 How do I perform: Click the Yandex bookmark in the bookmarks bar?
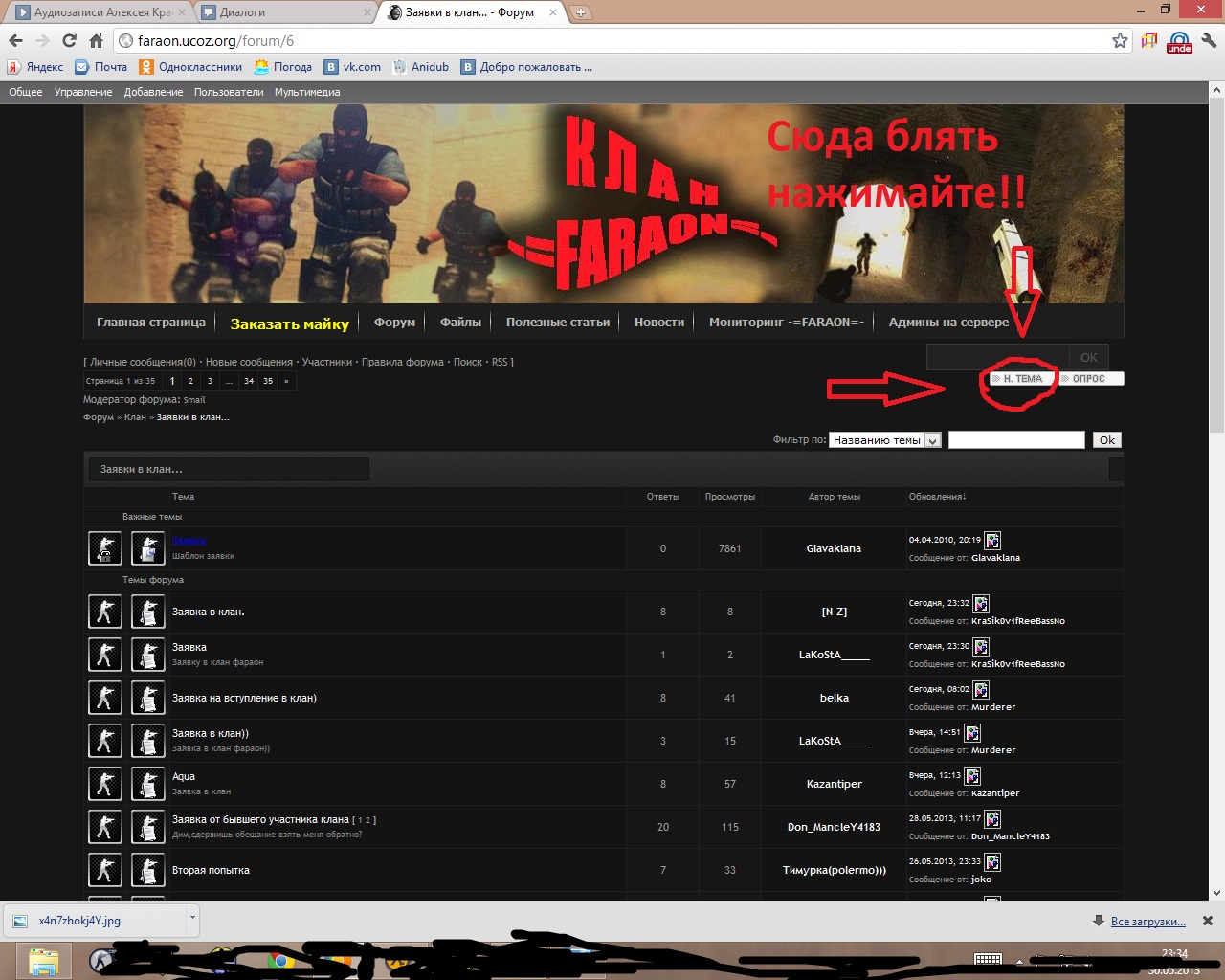[35, 67]
